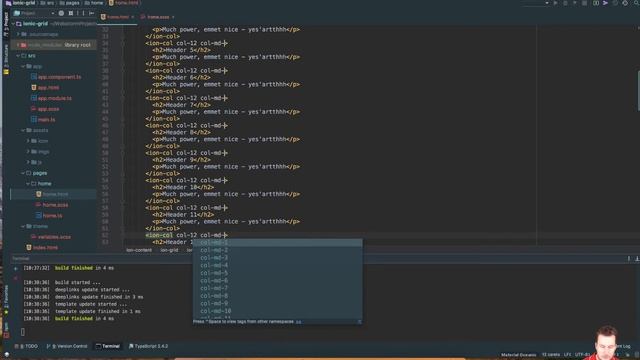The width and height of the screenshot is (640, 360).
Task: Open app.html in project tree
Action: click(x=48, y=87)
